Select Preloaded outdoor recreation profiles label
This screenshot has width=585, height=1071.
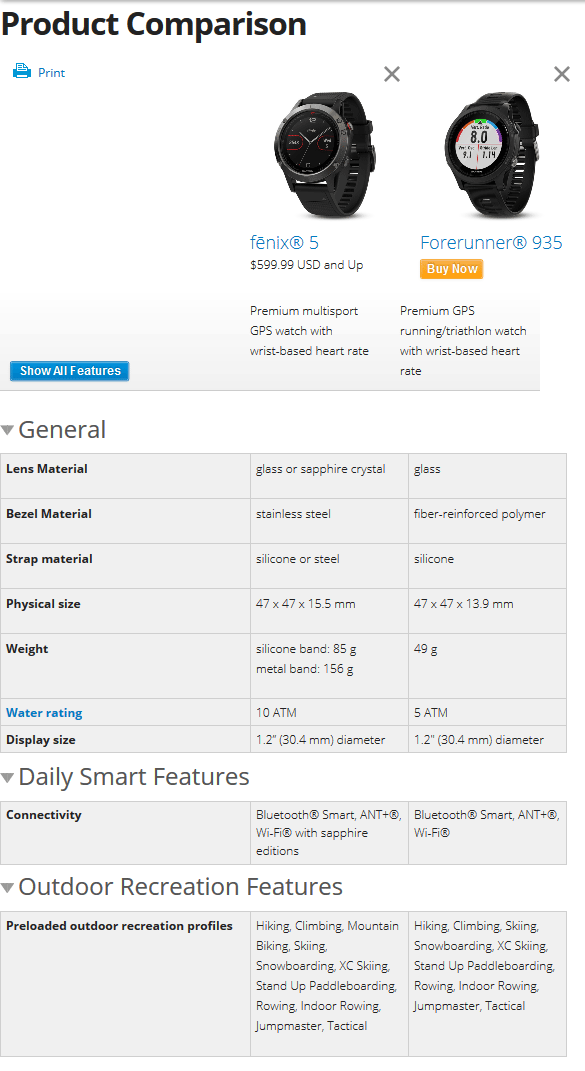[120, 926]
